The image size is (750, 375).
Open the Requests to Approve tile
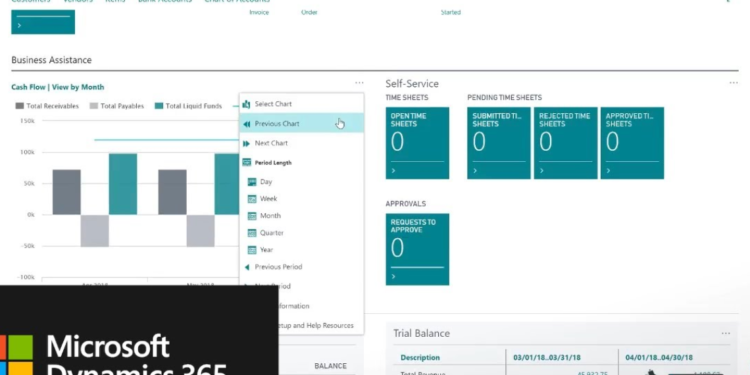tap(417, 249)
